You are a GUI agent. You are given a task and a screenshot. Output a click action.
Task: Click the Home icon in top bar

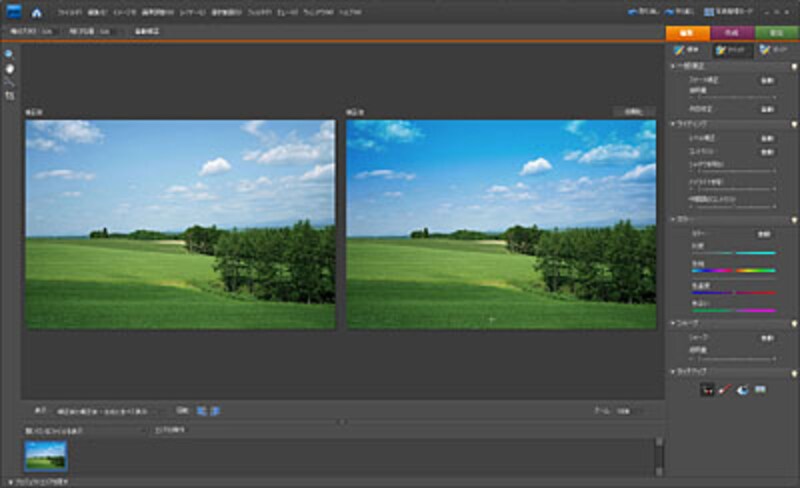[x=37, y=13]
